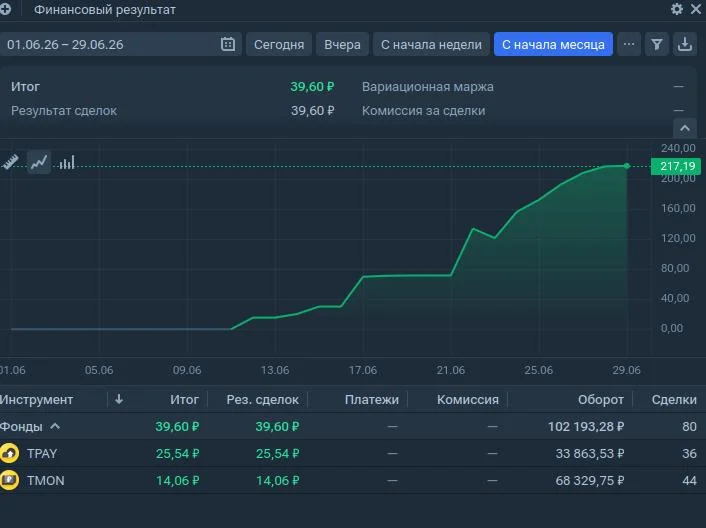The height and width of the screenshot is (528, 706).
Task: Click the TMON fund icon
Action: [x=9, y=480]
